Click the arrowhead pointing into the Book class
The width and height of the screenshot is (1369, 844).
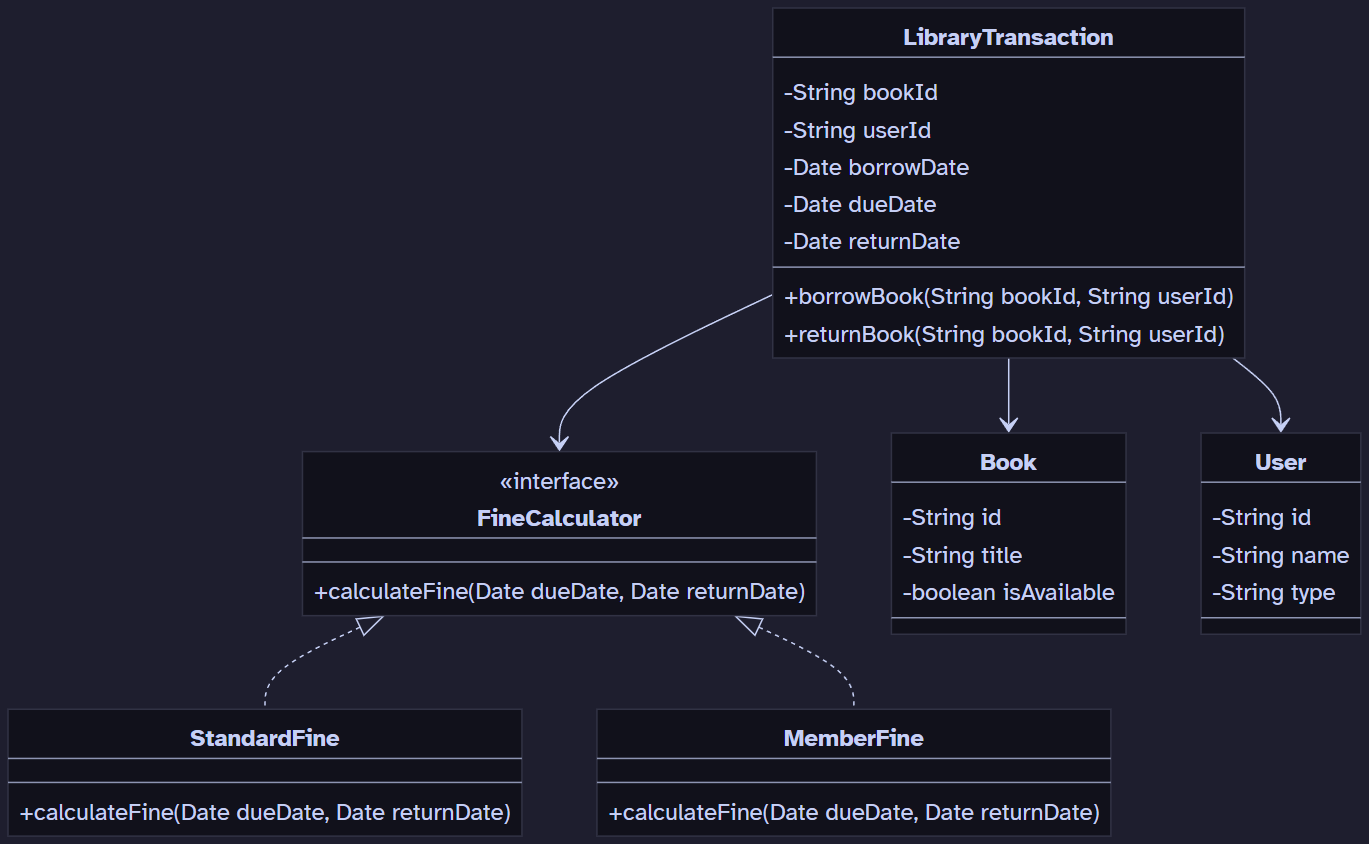tap(1008, 424)
